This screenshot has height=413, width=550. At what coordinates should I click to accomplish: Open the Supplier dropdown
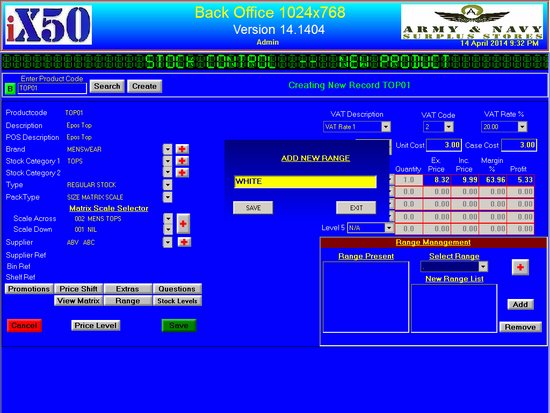pyautogui.click(x=168, y=242)
